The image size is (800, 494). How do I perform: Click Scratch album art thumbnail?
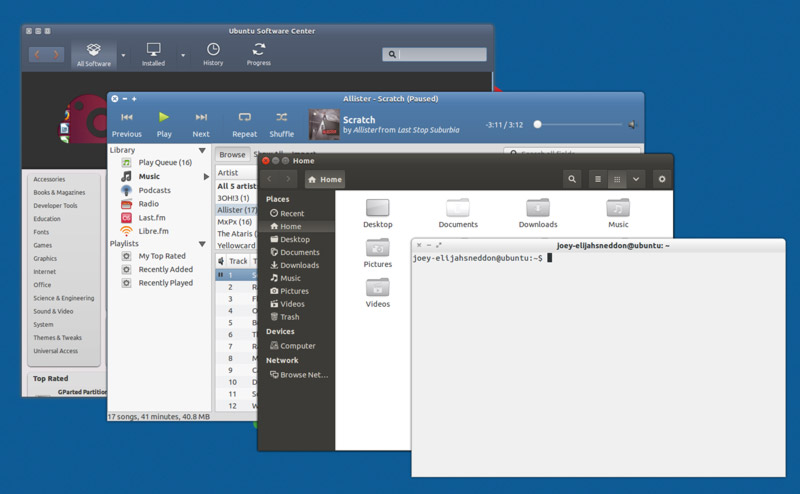click(x=324, y=124)
